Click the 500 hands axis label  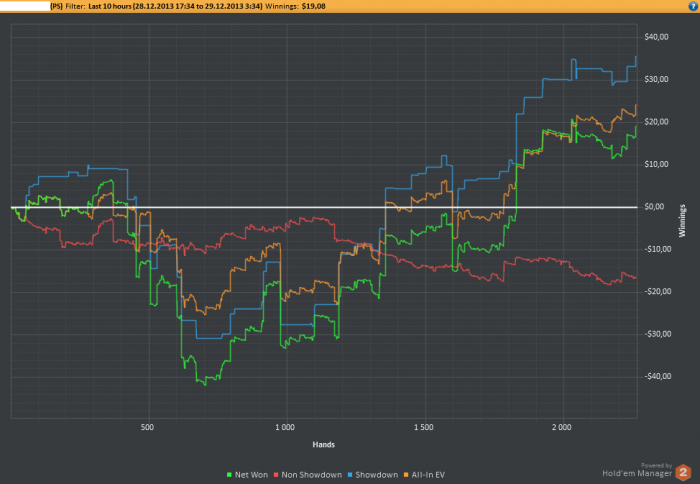point(147,427)
